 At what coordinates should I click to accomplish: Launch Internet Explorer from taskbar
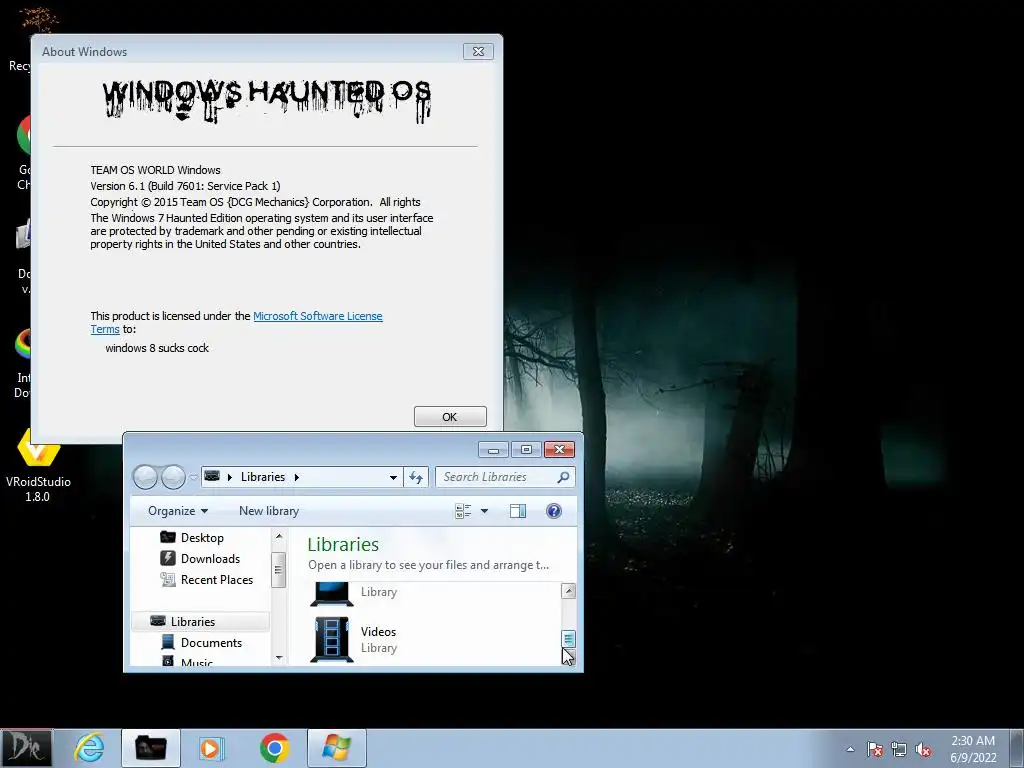(89, 748)
